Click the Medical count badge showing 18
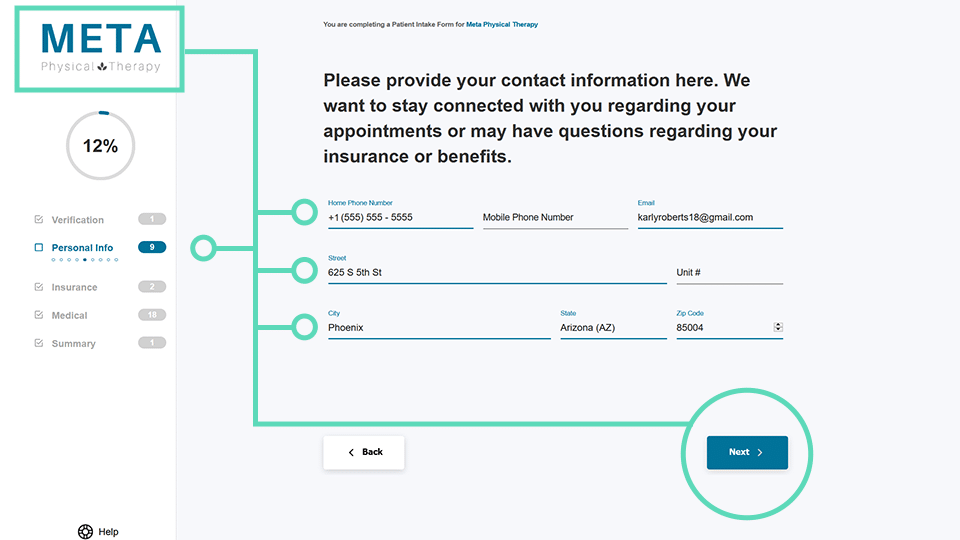The image size is (960, 540). (152, 315)
